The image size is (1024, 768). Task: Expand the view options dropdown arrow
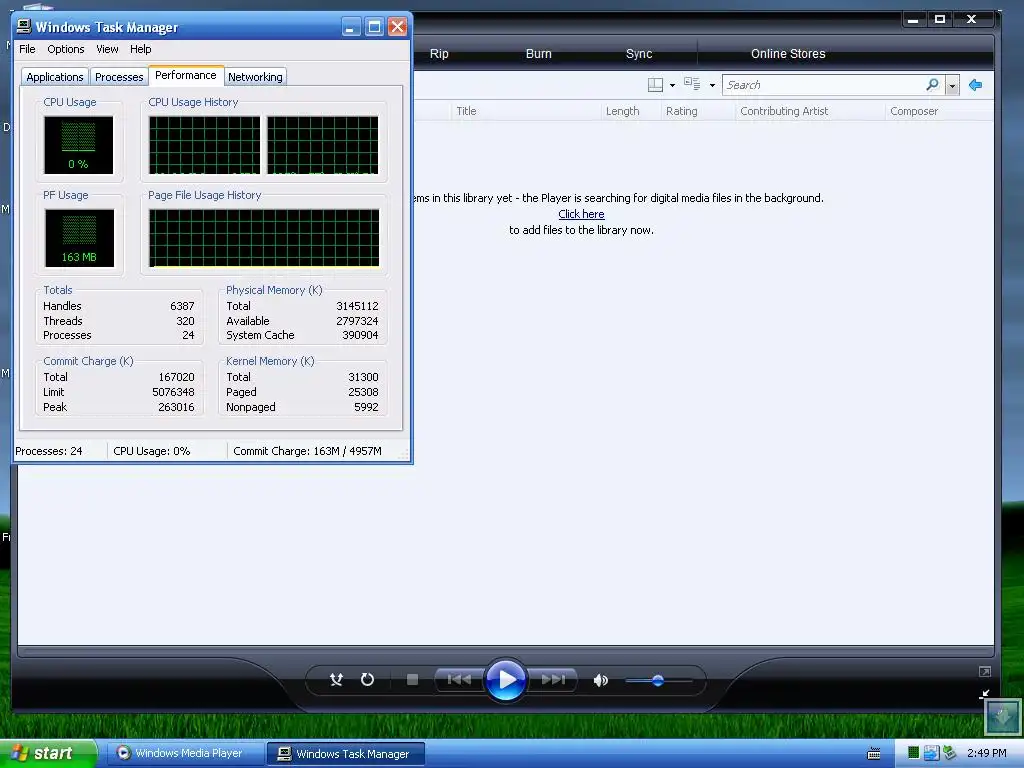coord(712,86)
